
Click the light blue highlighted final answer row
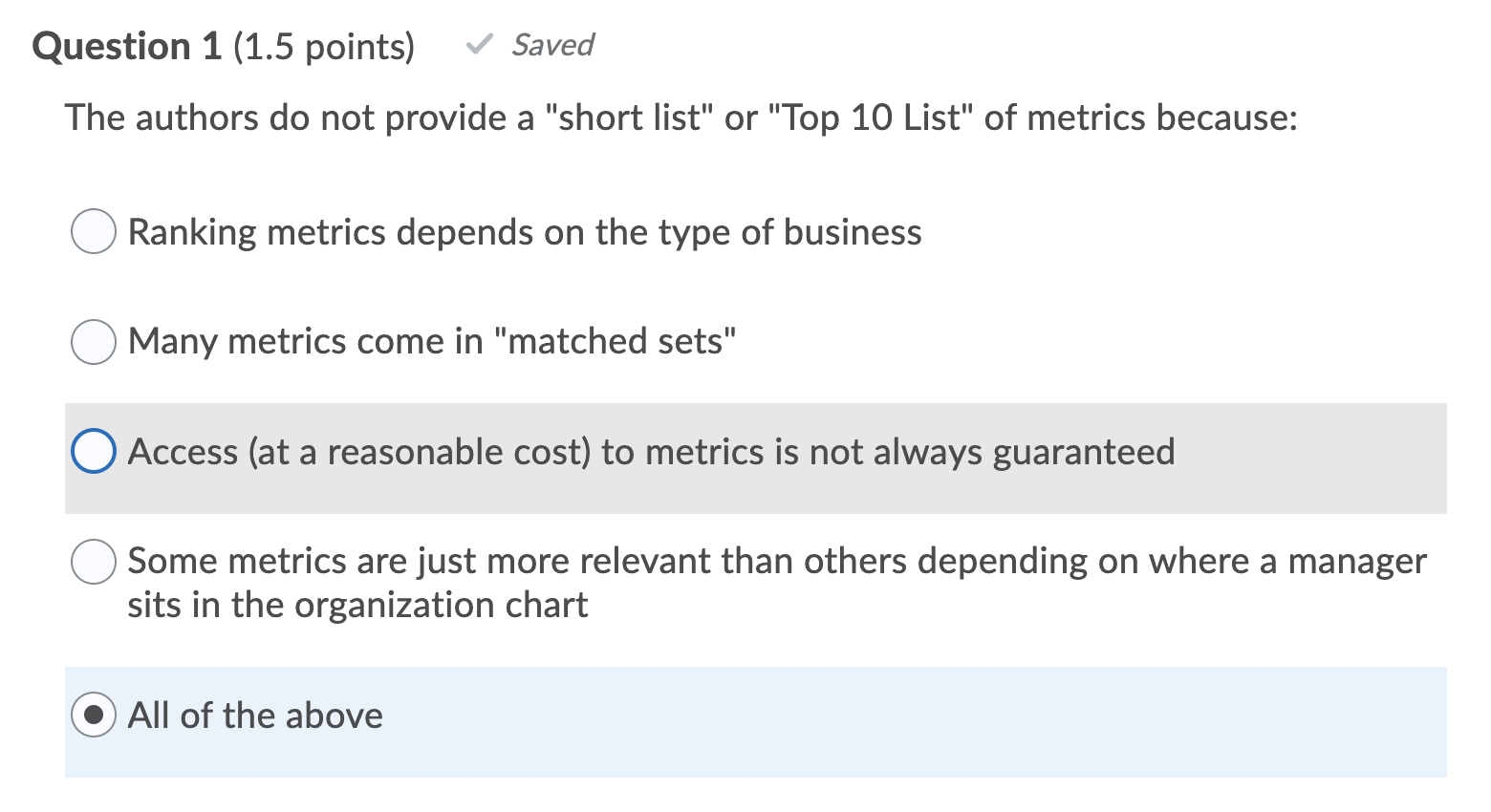point(745,722)
